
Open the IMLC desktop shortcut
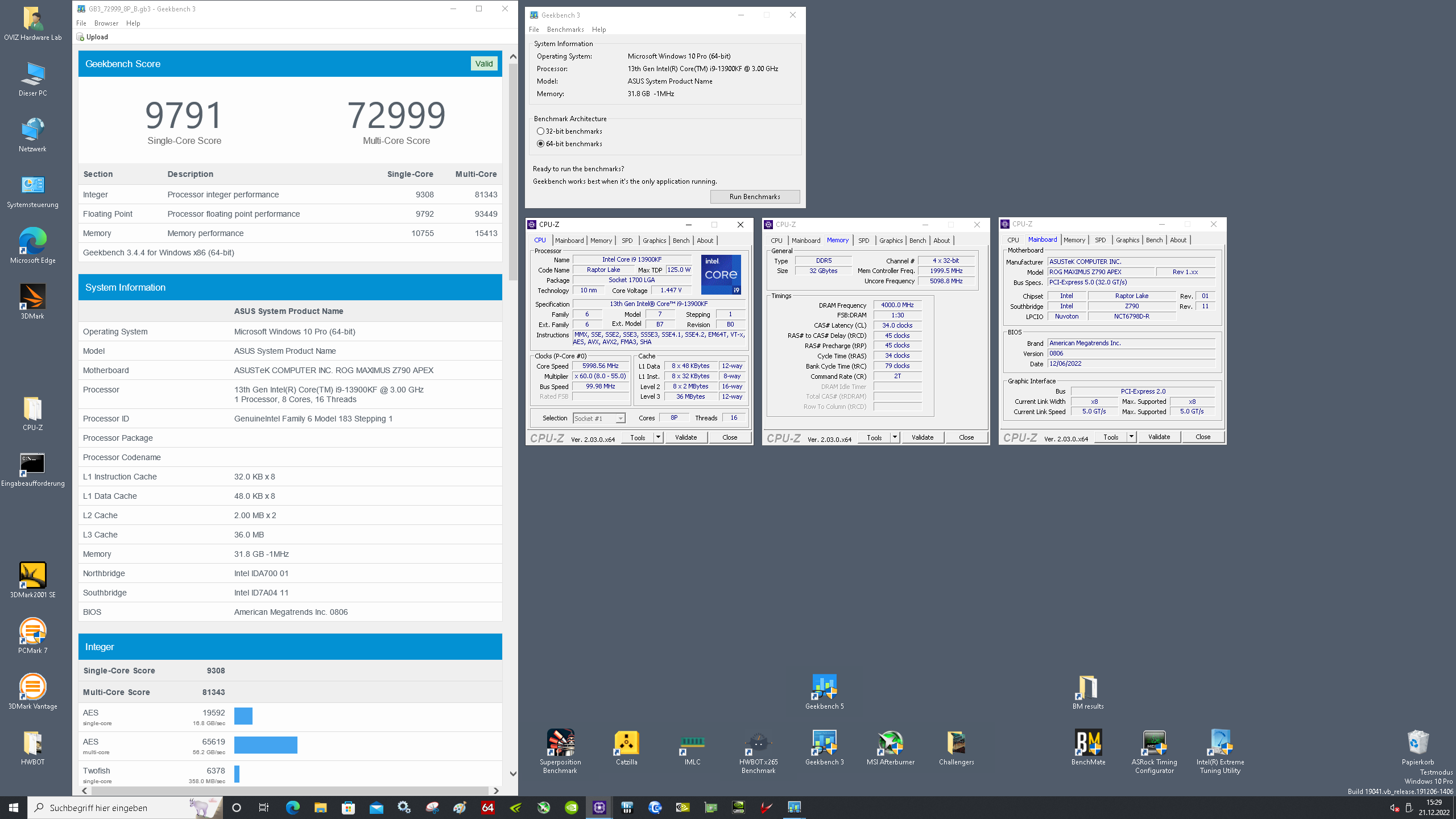click(692, 748)
